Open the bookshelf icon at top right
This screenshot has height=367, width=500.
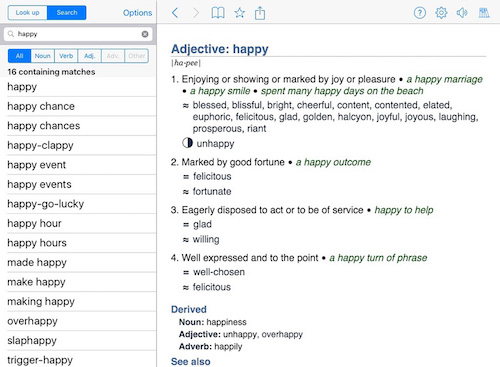pos(484,13)
